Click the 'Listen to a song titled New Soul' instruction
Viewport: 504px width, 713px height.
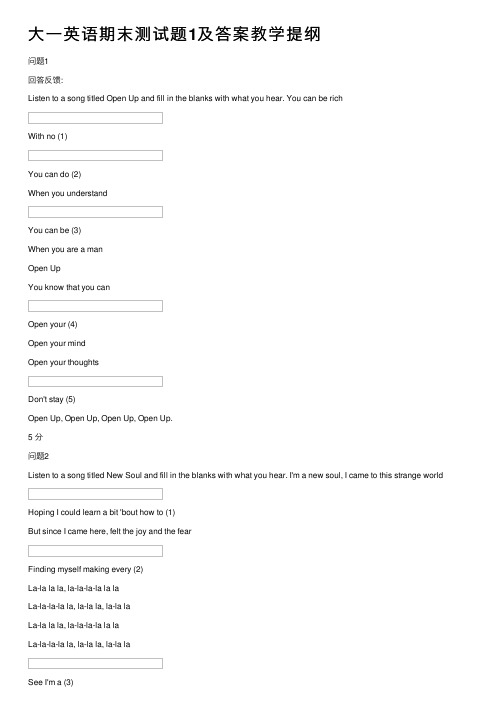click(x=235, y=475)
